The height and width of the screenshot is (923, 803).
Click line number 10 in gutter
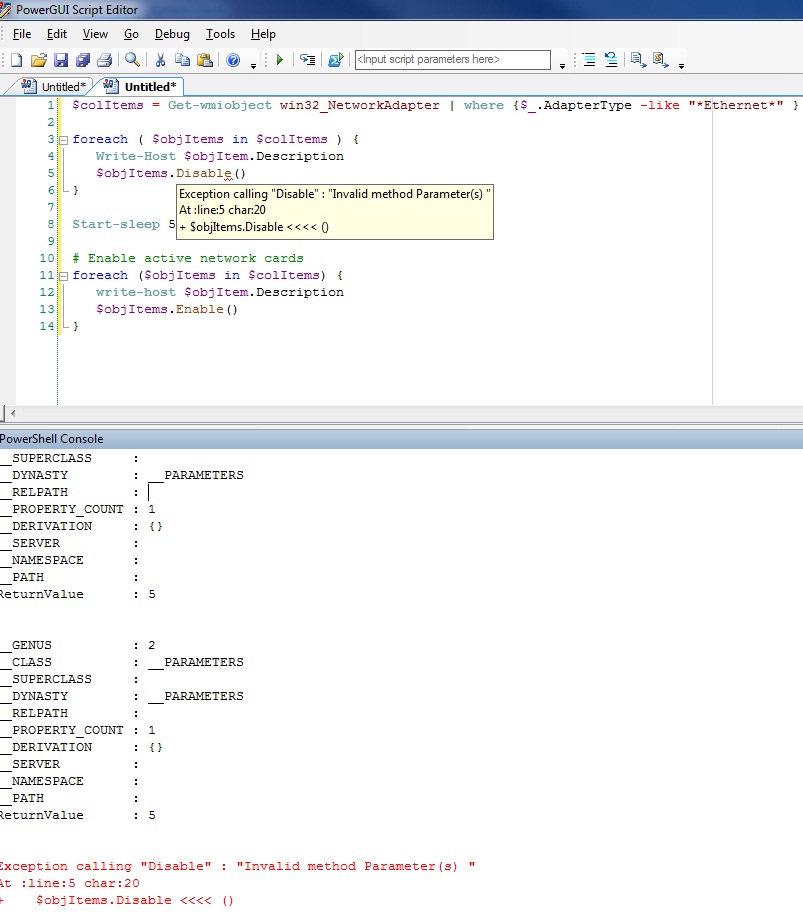point(47,258)
